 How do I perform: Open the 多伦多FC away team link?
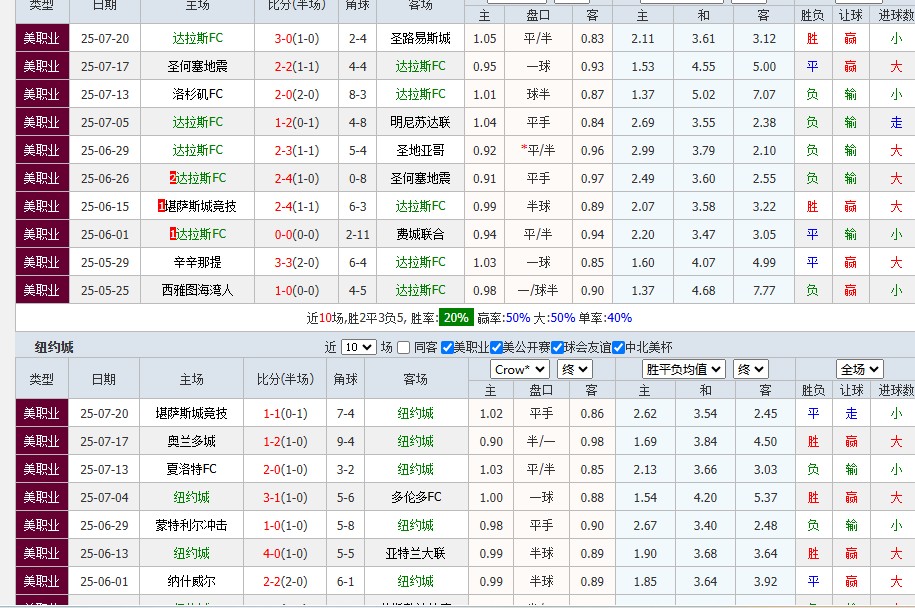click(x=414, y=496)
